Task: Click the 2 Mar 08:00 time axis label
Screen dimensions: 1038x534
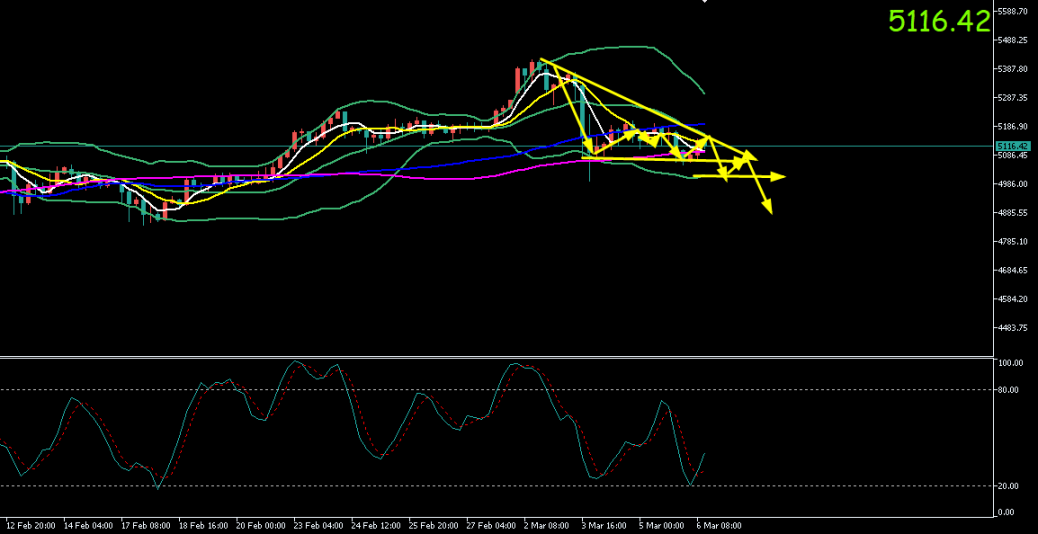Action: coord(544,525)
